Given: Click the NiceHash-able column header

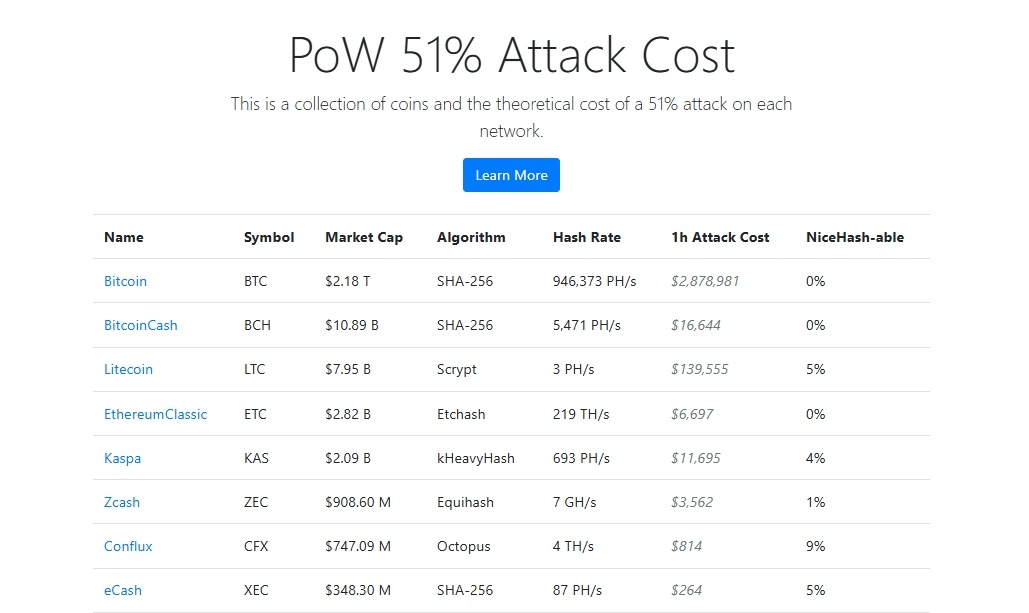Looking at the screenshot, I should [x=854, y=237].
